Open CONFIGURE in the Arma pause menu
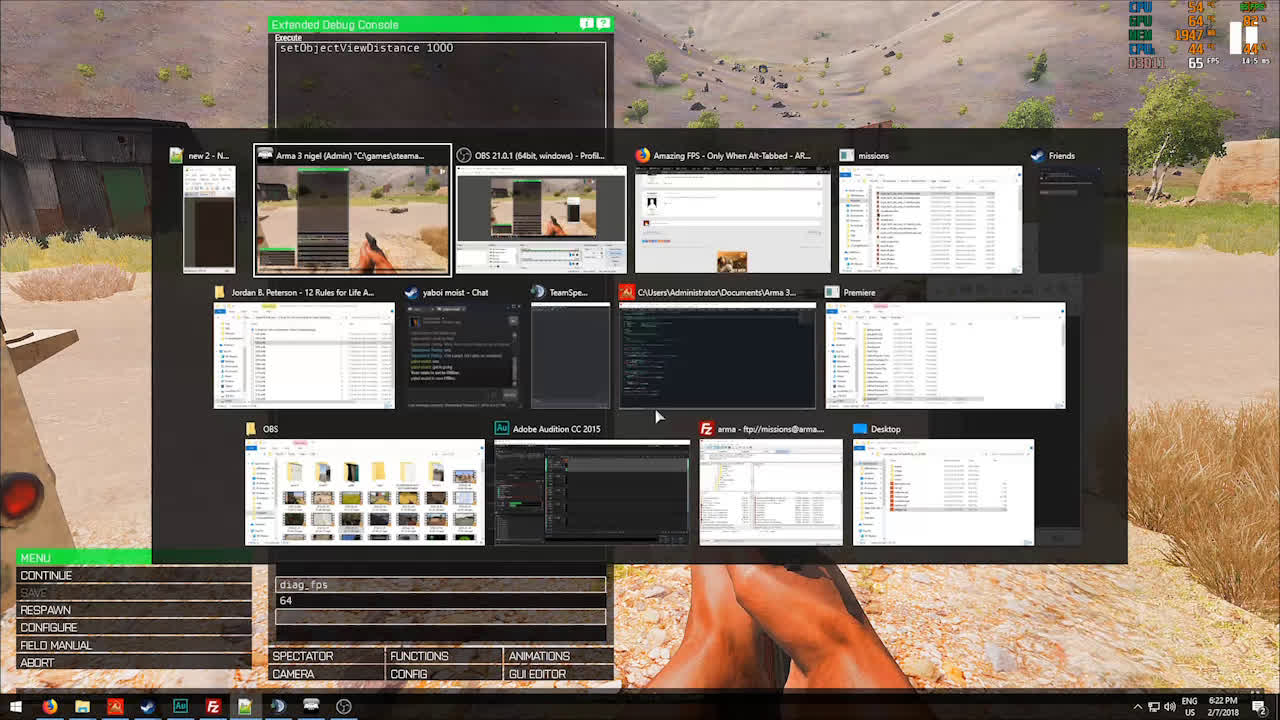 pos(134,627)
